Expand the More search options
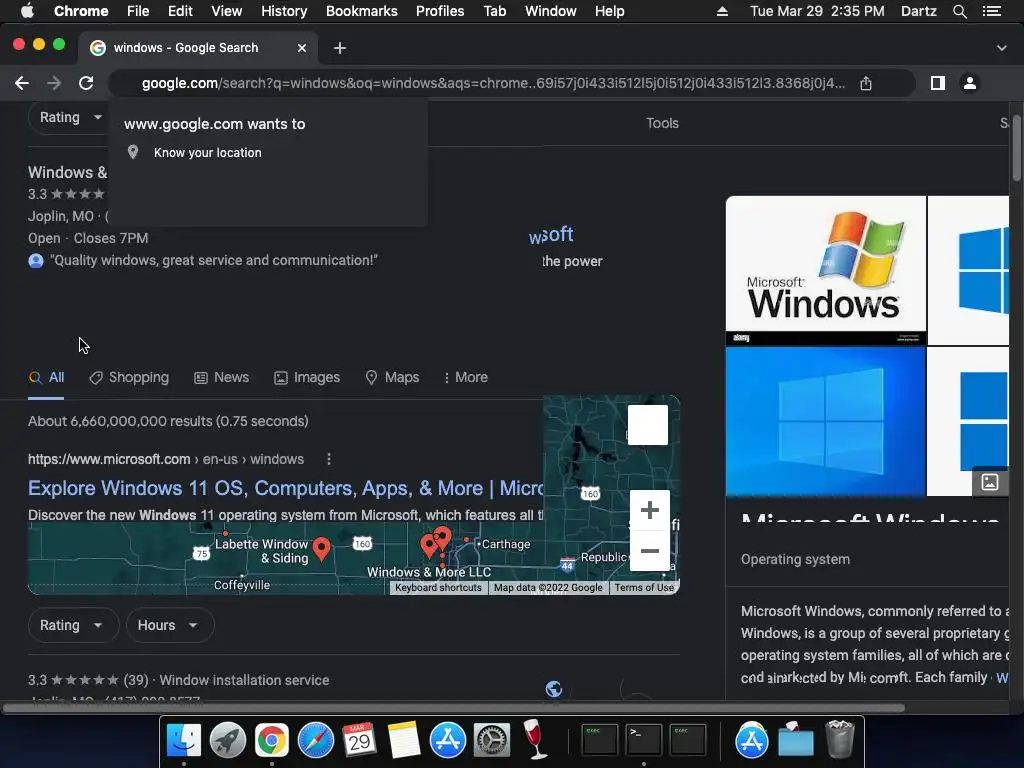Screen dimensions: 1024x768 click(466, 377)
